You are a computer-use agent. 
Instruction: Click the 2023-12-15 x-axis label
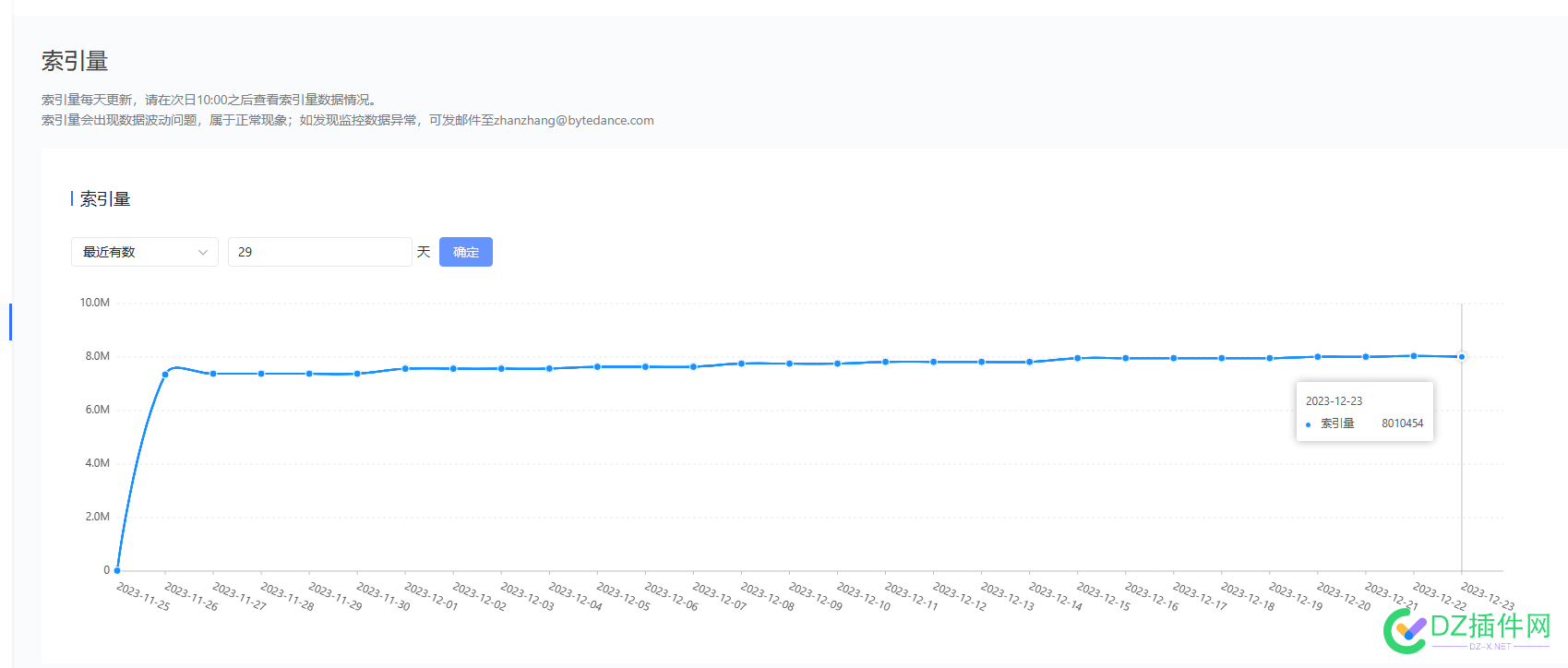(x=1103, y=596)
